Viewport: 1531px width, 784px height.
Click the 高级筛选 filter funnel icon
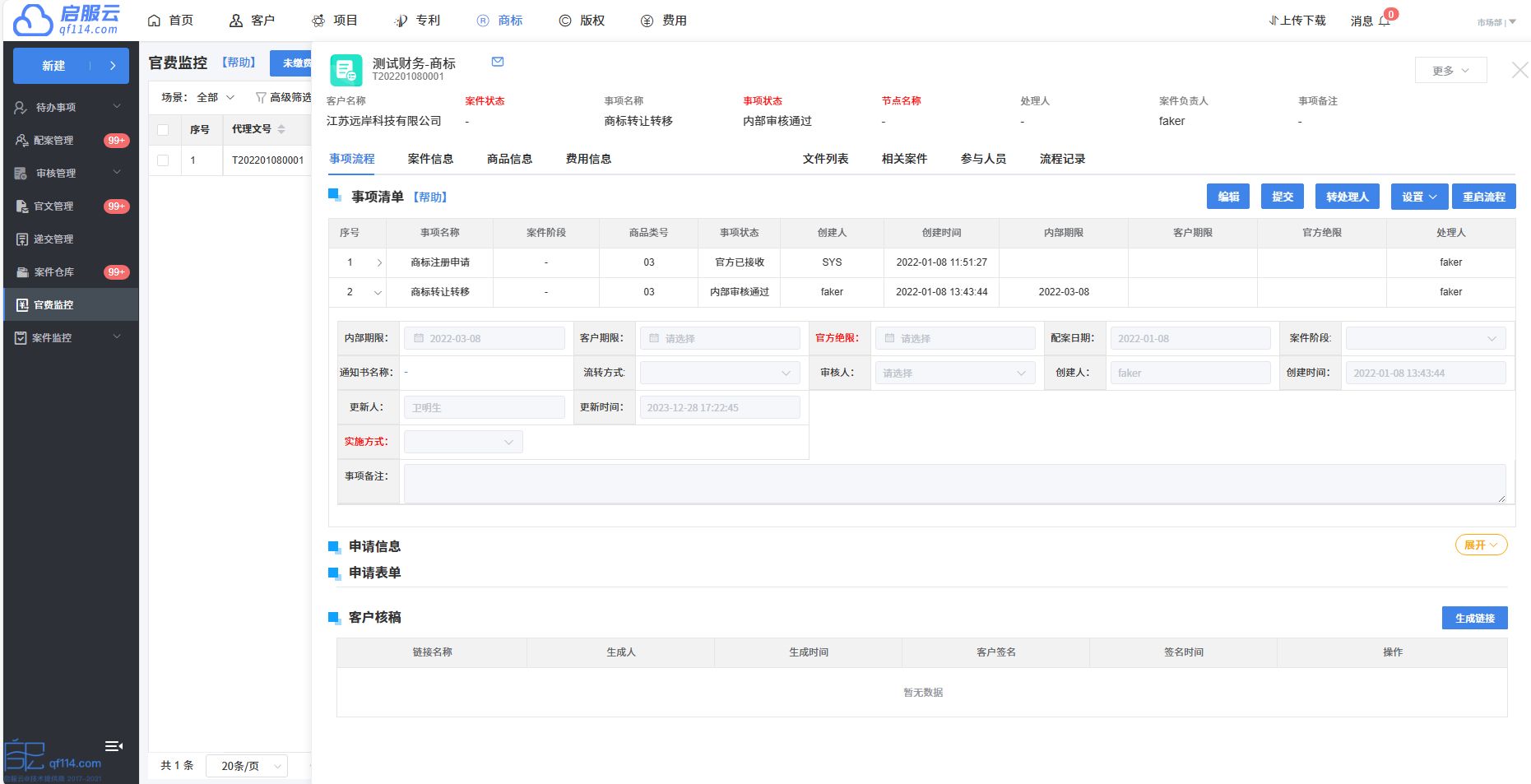pyautogui.click(x=261, y=97)
